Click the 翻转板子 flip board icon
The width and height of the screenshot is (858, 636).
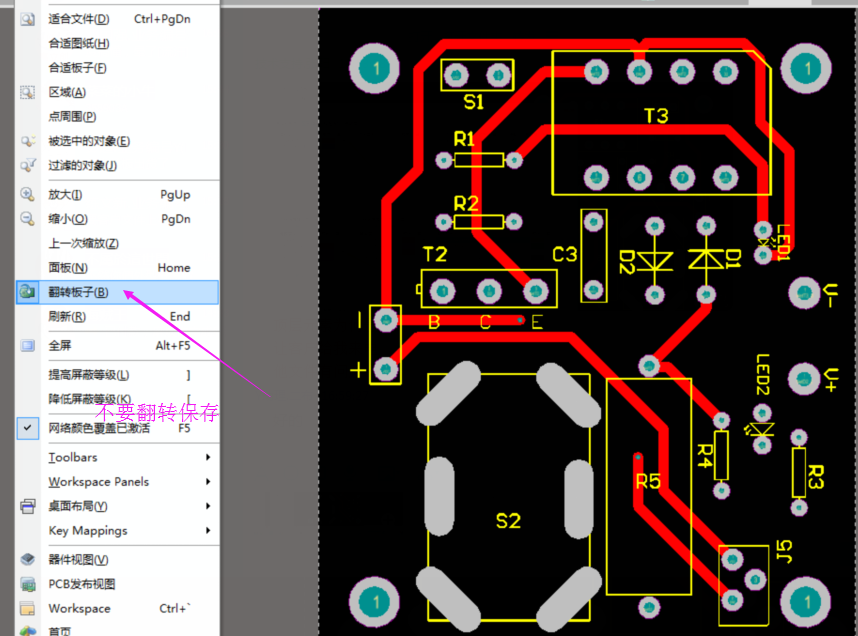point(28,292)
